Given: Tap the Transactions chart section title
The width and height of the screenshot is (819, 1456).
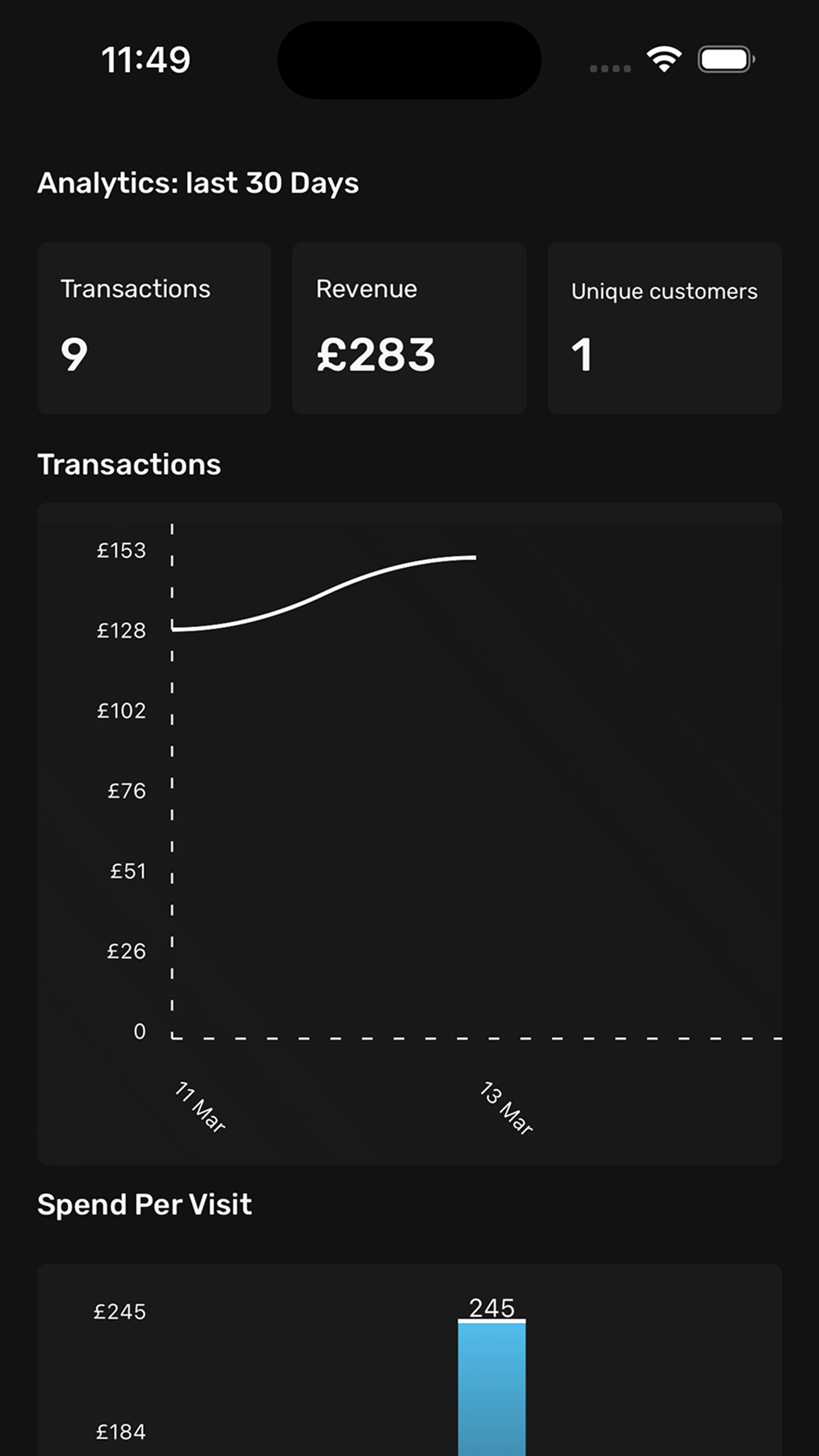Looking at the screenshot, I should (x=129, y=465).
